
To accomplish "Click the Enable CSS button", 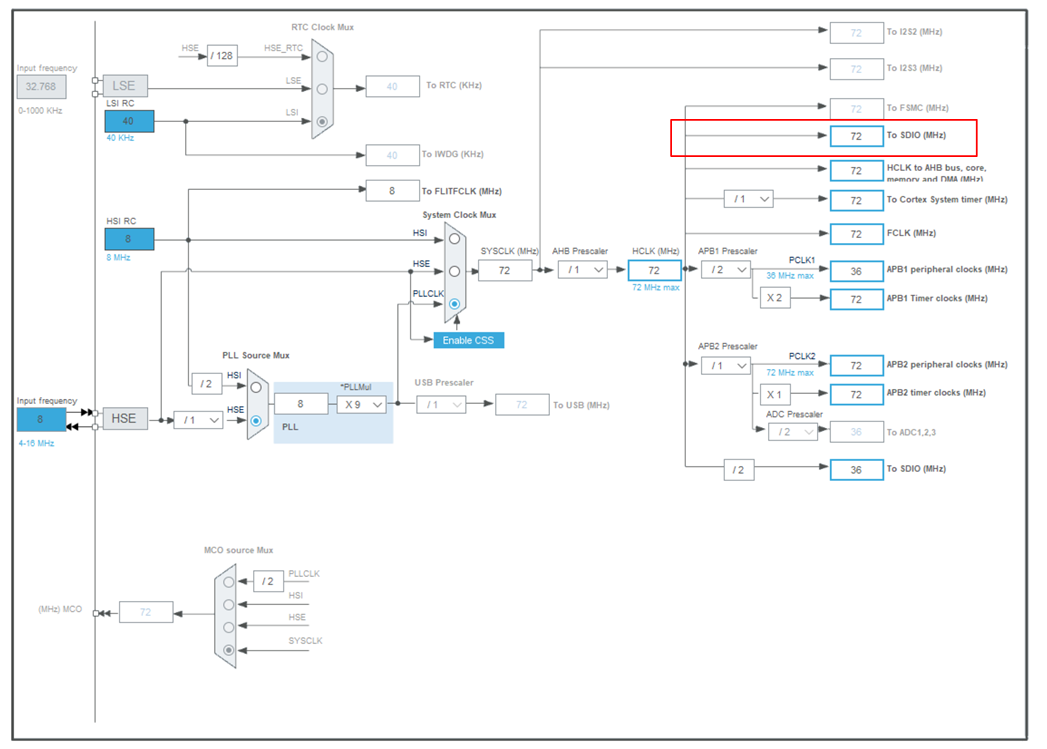I will coord(469,340).
